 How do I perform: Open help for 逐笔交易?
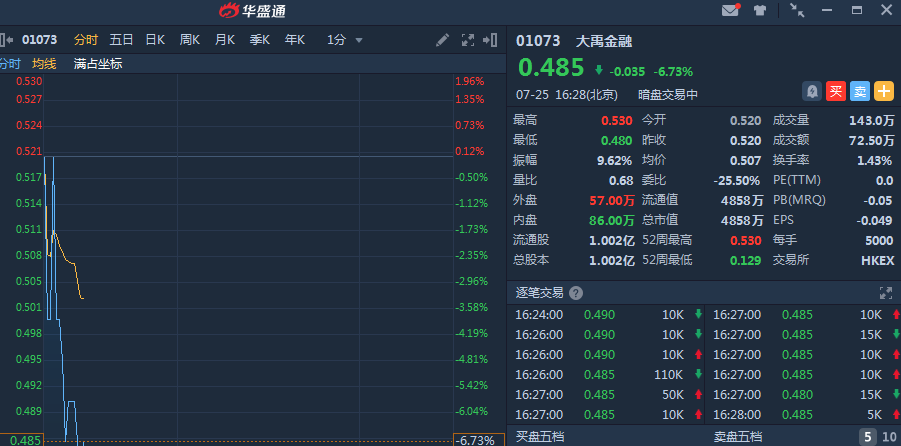(x=575, y=293)
